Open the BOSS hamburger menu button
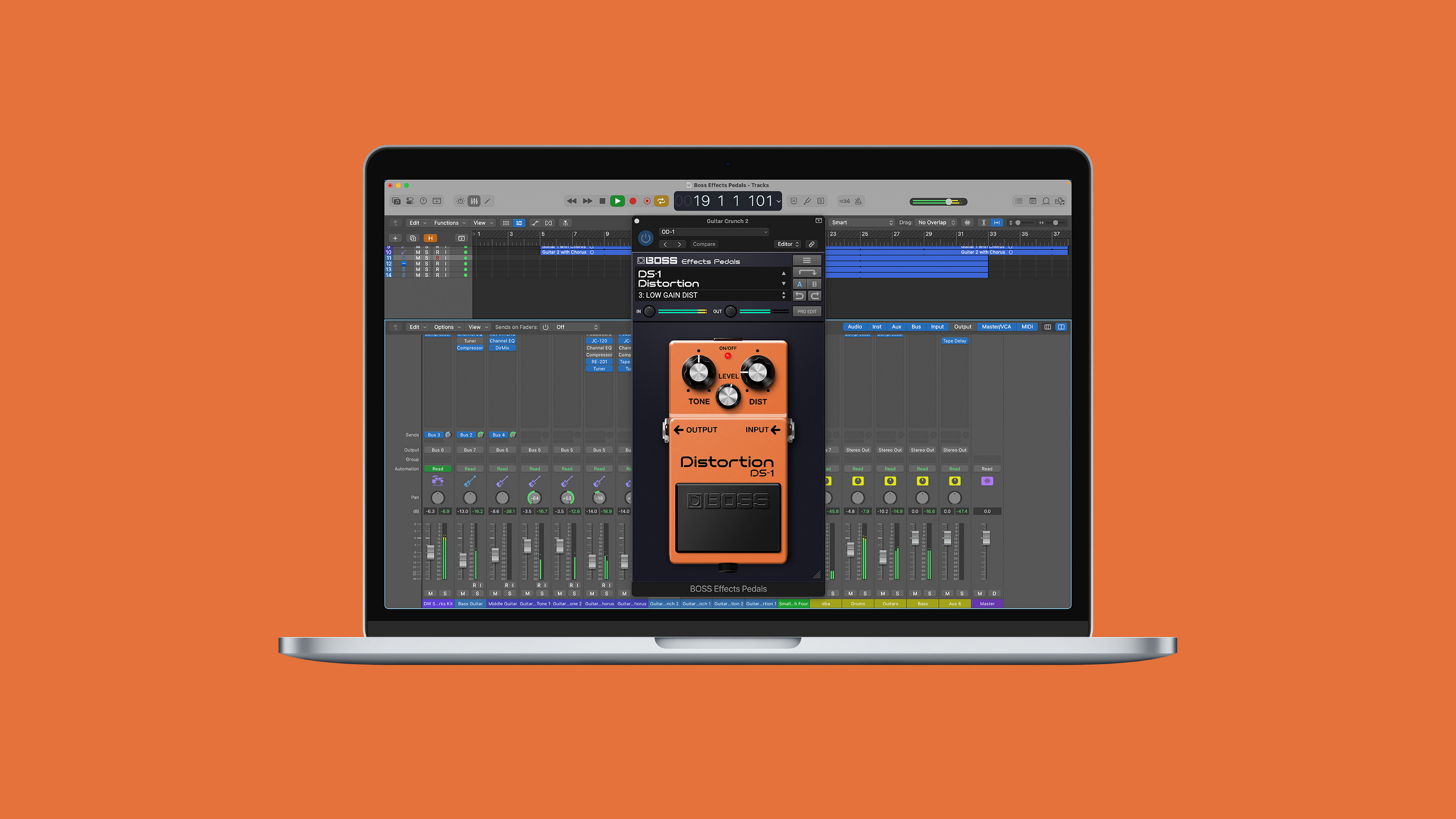 coord(807,261)
